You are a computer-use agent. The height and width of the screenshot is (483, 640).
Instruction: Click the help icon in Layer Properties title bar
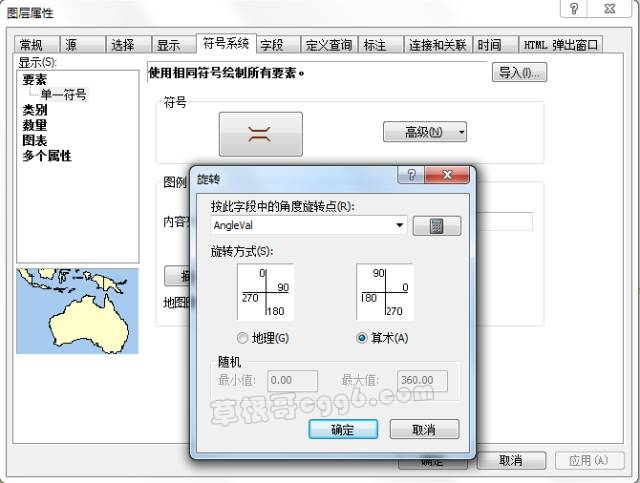pos(574,9)
